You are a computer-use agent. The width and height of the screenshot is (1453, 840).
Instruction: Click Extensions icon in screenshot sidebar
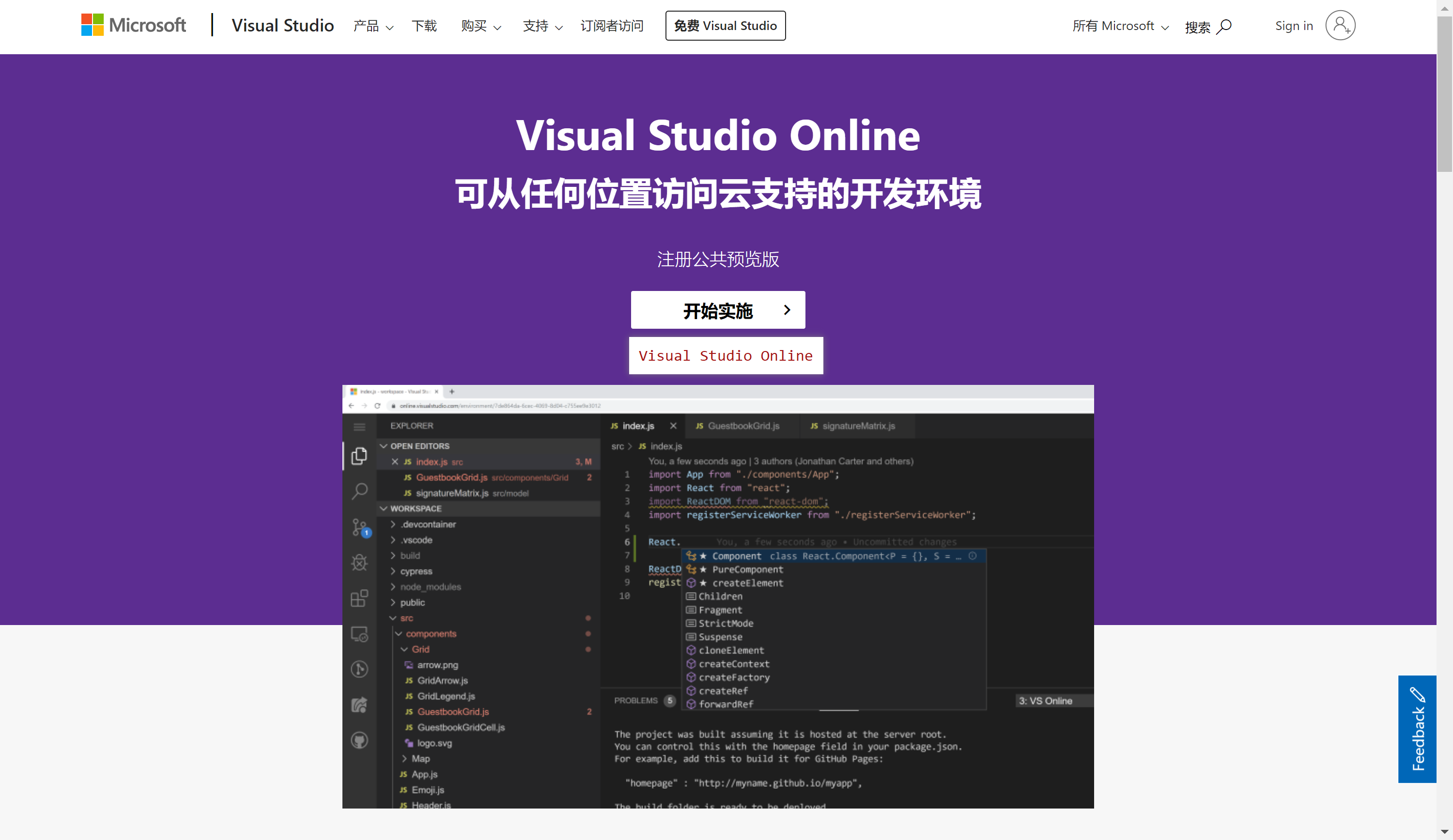pos(359,598)
